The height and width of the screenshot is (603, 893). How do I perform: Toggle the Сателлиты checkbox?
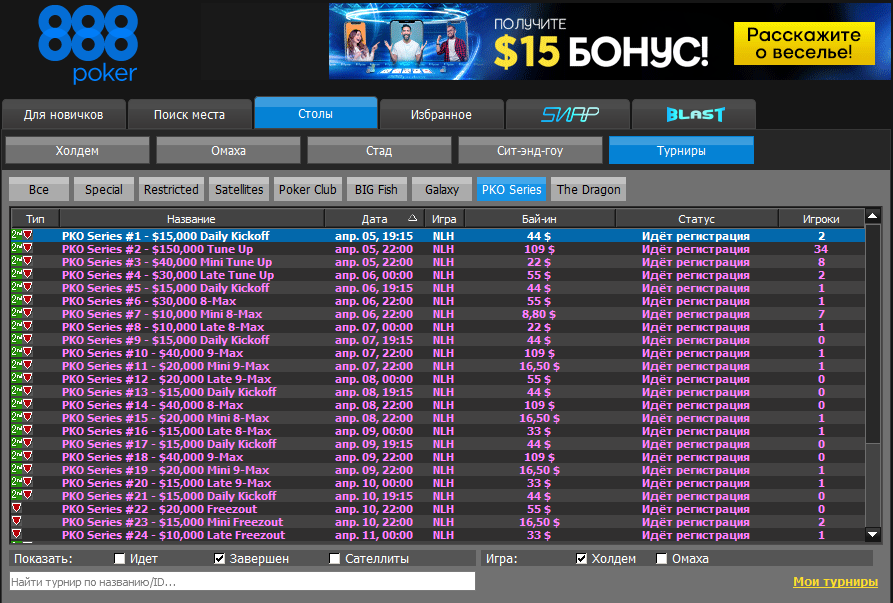pyautogui.click(x=335, y=559)
